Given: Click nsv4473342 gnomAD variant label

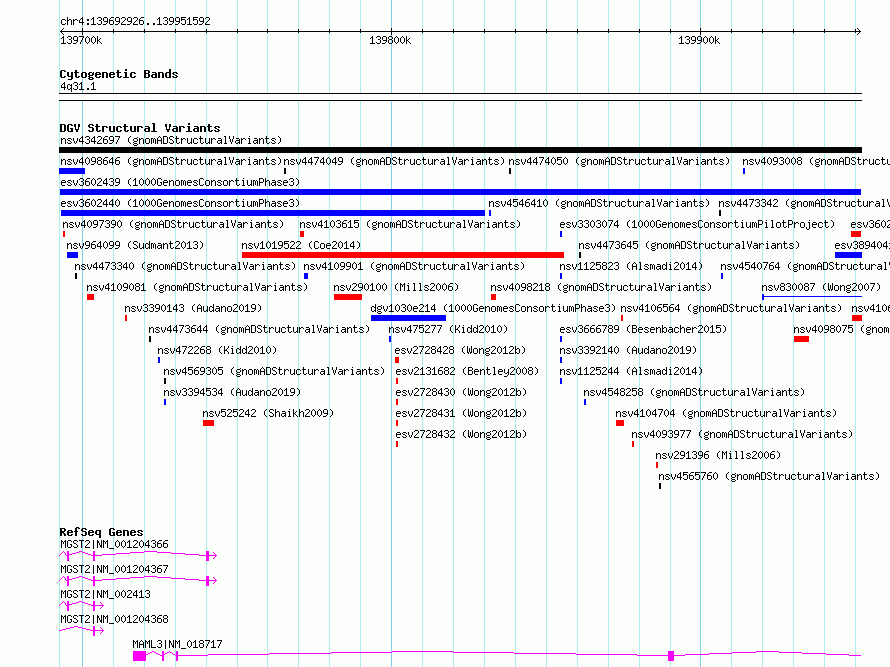Looking at the screenshot, I should click(x=804, y=203).
